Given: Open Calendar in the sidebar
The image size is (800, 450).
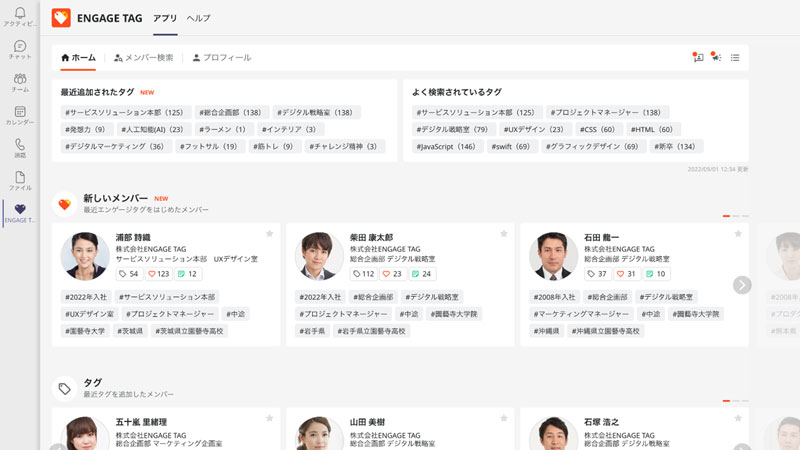Looking at the screenshot, I should click(x=20, y=115).
